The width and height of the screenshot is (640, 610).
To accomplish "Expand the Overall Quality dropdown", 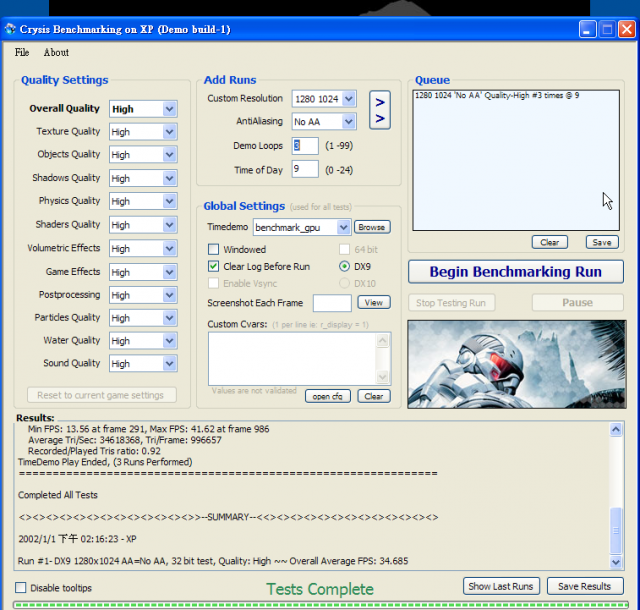I will point(169,109).
